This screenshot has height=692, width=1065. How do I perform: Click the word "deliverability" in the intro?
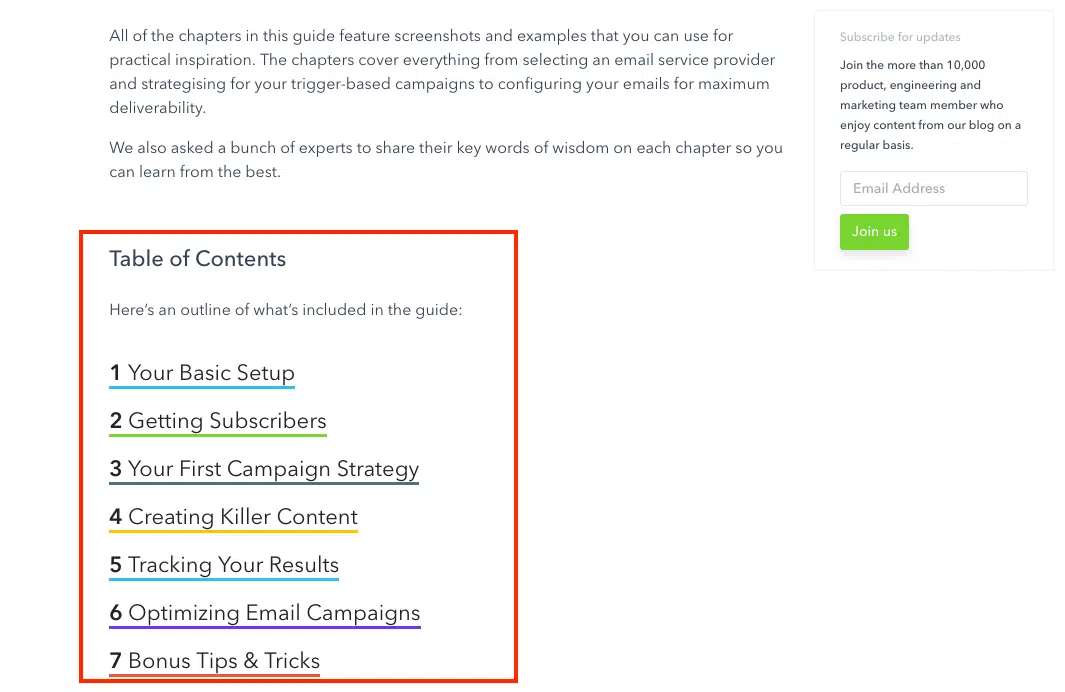pos(157,108)
